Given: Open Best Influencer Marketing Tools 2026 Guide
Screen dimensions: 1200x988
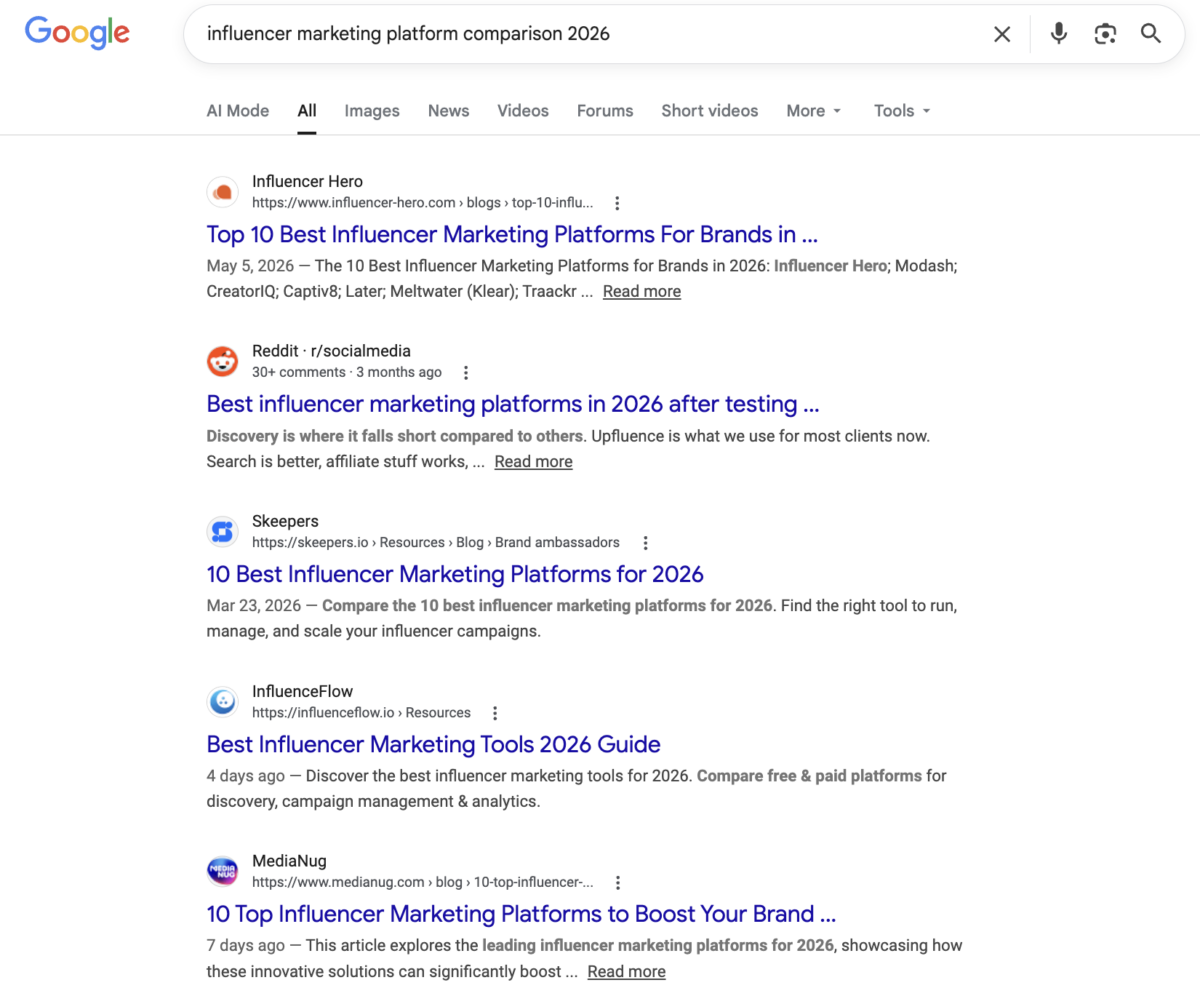Looking at the screenshot, I should click(x=434, y=745).
